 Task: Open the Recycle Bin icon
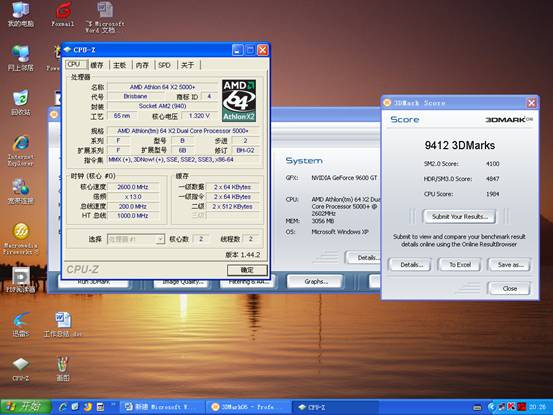[x=21, y=103]
